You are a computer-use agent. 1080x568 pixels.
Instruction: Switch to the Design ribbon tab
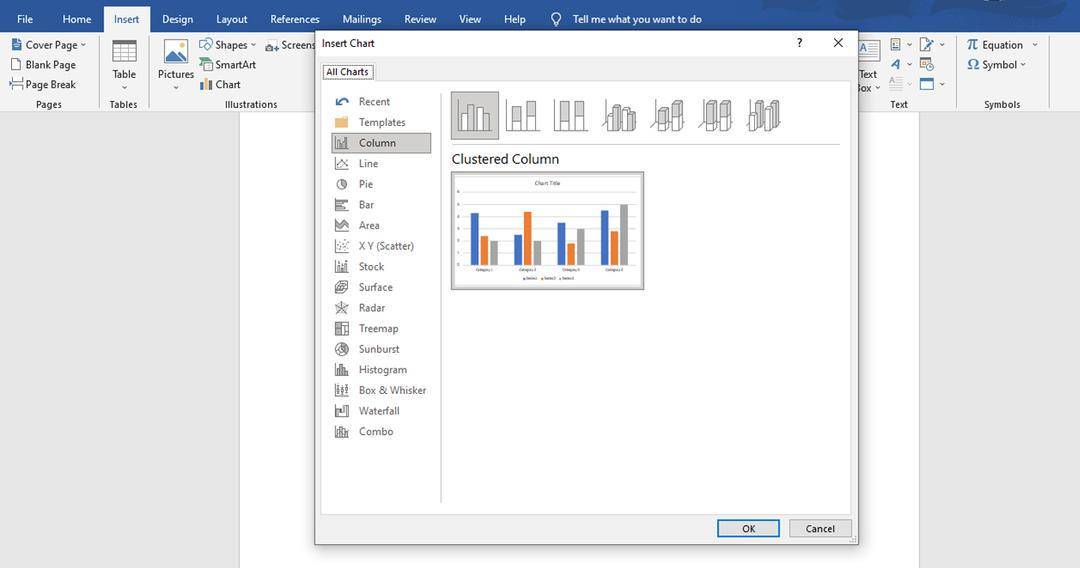point(178,19)
